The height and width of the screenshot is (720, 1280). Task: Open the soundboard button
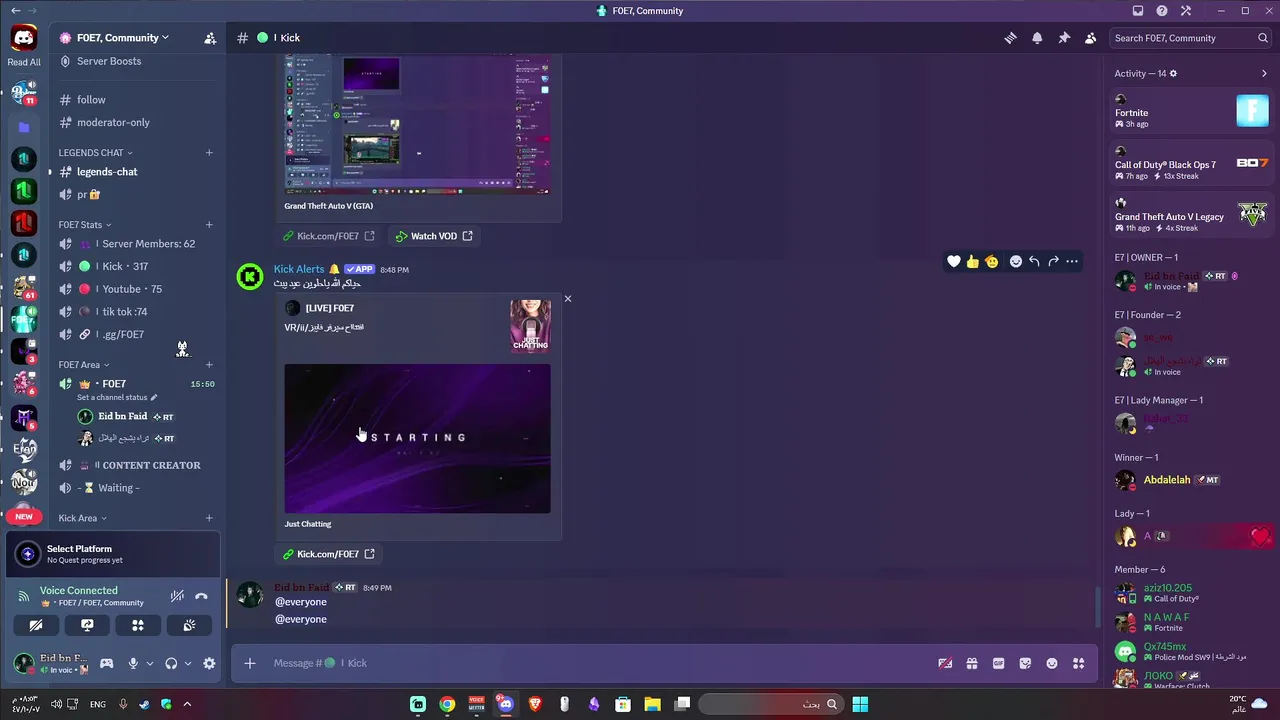[189, 625]
